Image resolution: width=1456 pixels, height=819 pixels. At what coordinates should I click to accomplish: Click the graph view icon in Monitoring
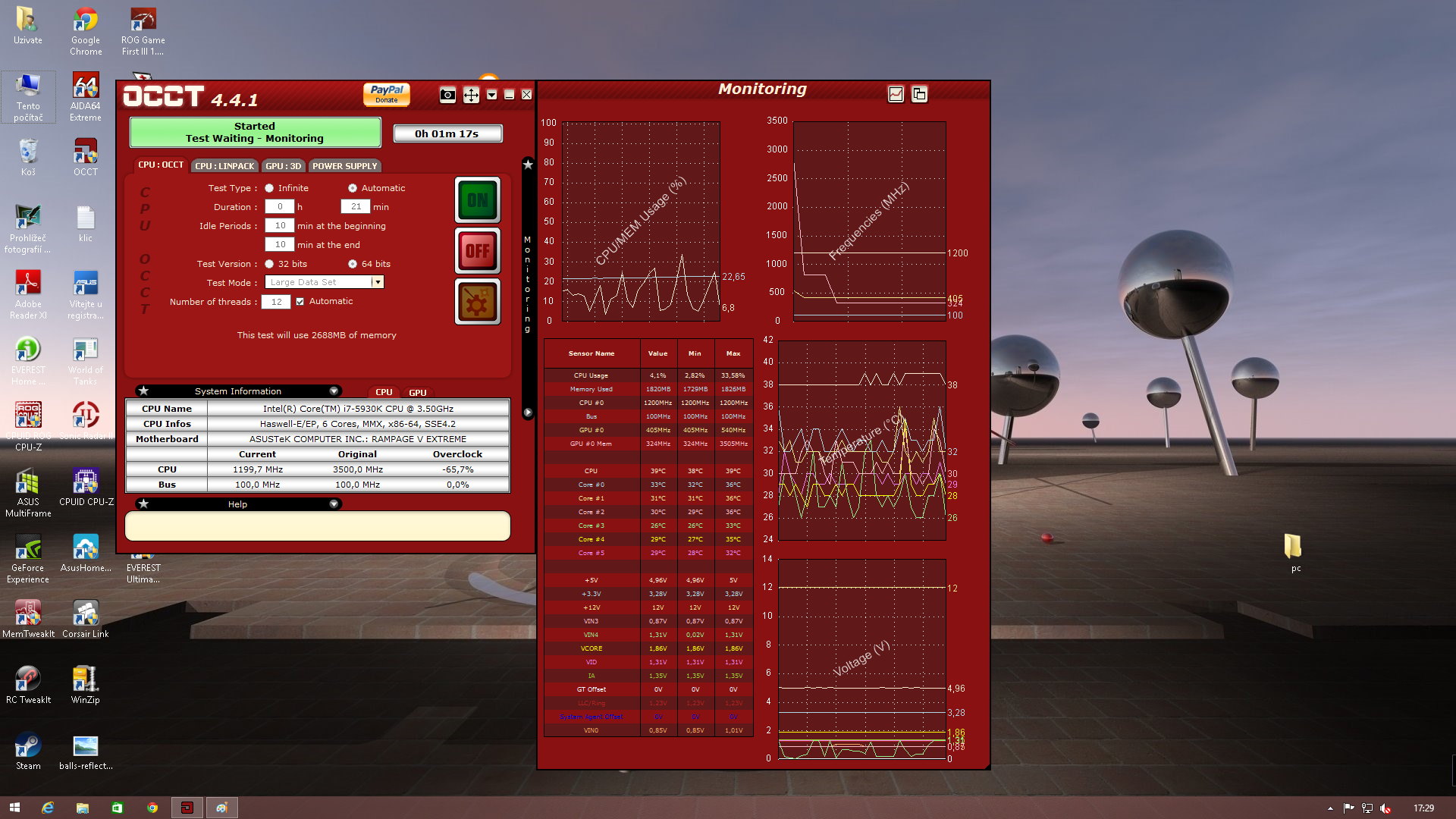[896, 94]
